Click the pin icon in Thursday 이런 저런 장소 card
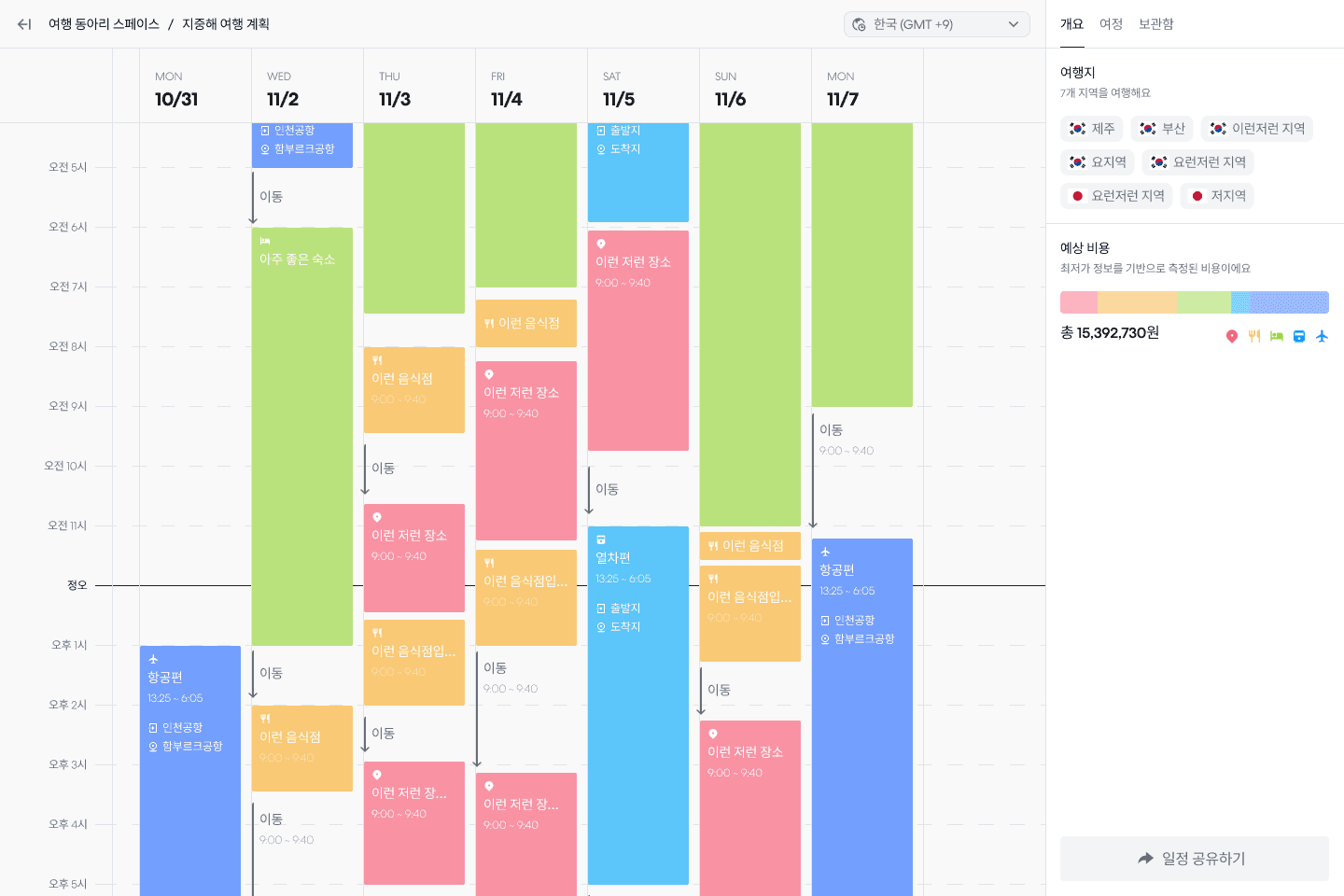 (x=377, y=517)
